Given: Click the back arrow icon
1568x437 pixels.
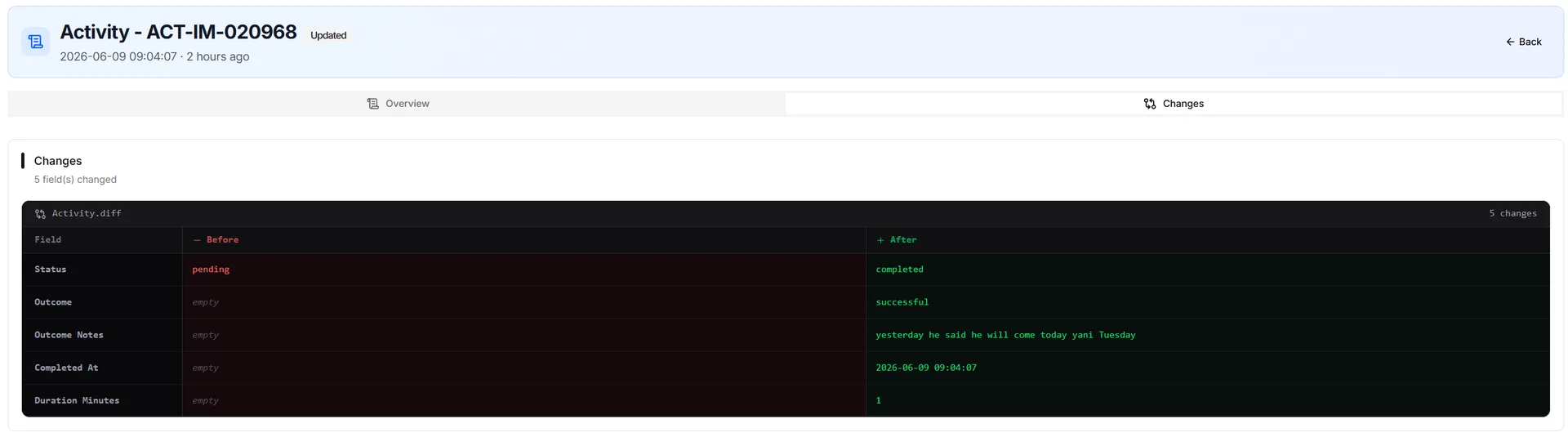Looking at the screenshot, I should coord(1510,42).
